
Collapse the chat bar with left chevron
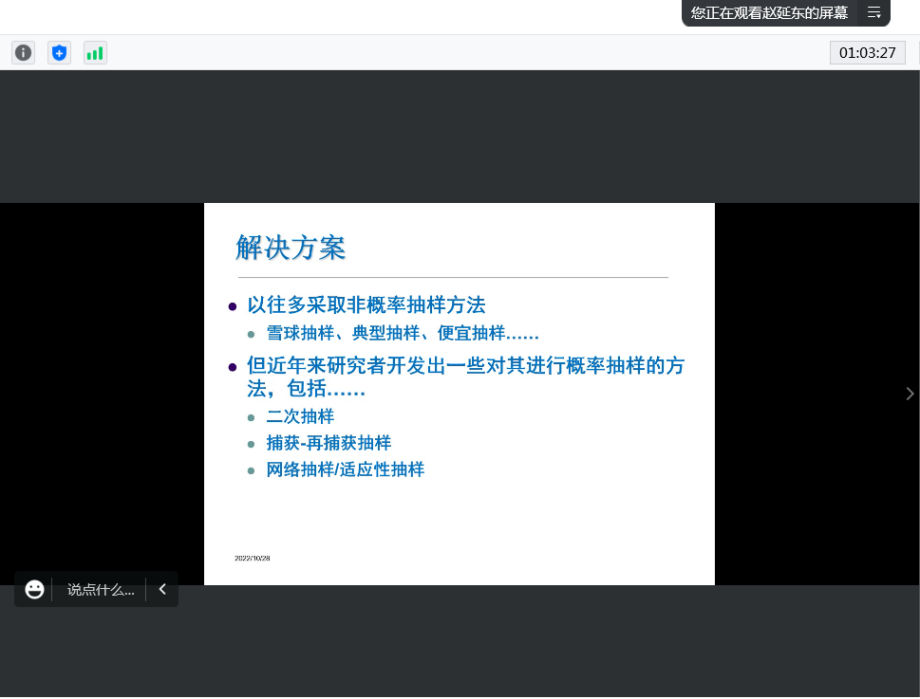point(162,589)
